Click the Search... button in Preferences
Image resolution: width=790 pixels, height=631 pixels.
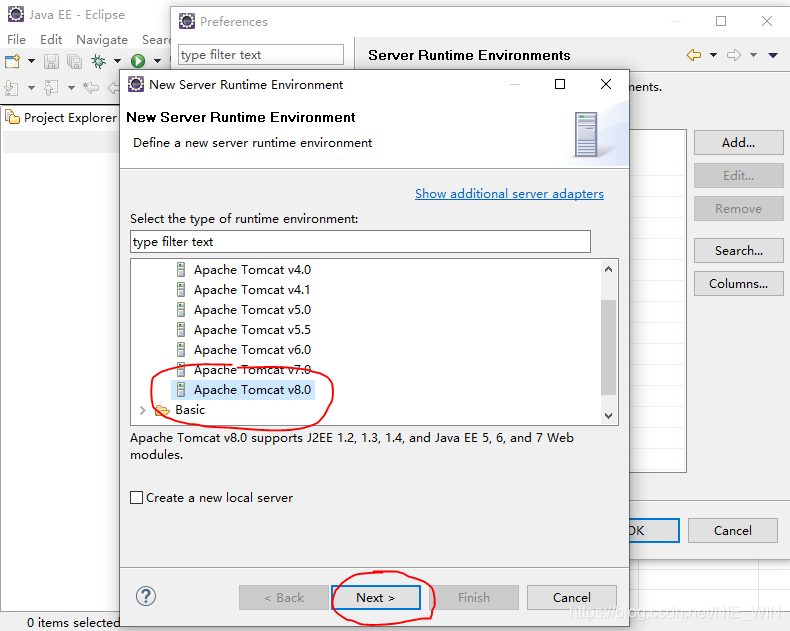[x=739, y=250]
